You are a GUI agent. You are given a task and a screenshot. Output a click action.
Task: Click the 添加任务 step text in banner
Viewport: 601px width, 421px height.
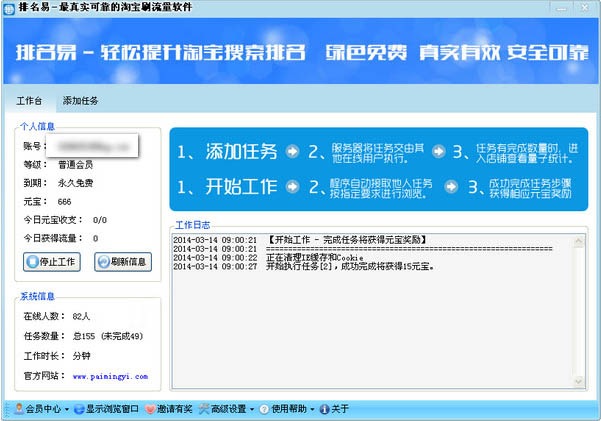tap(241, 151)
